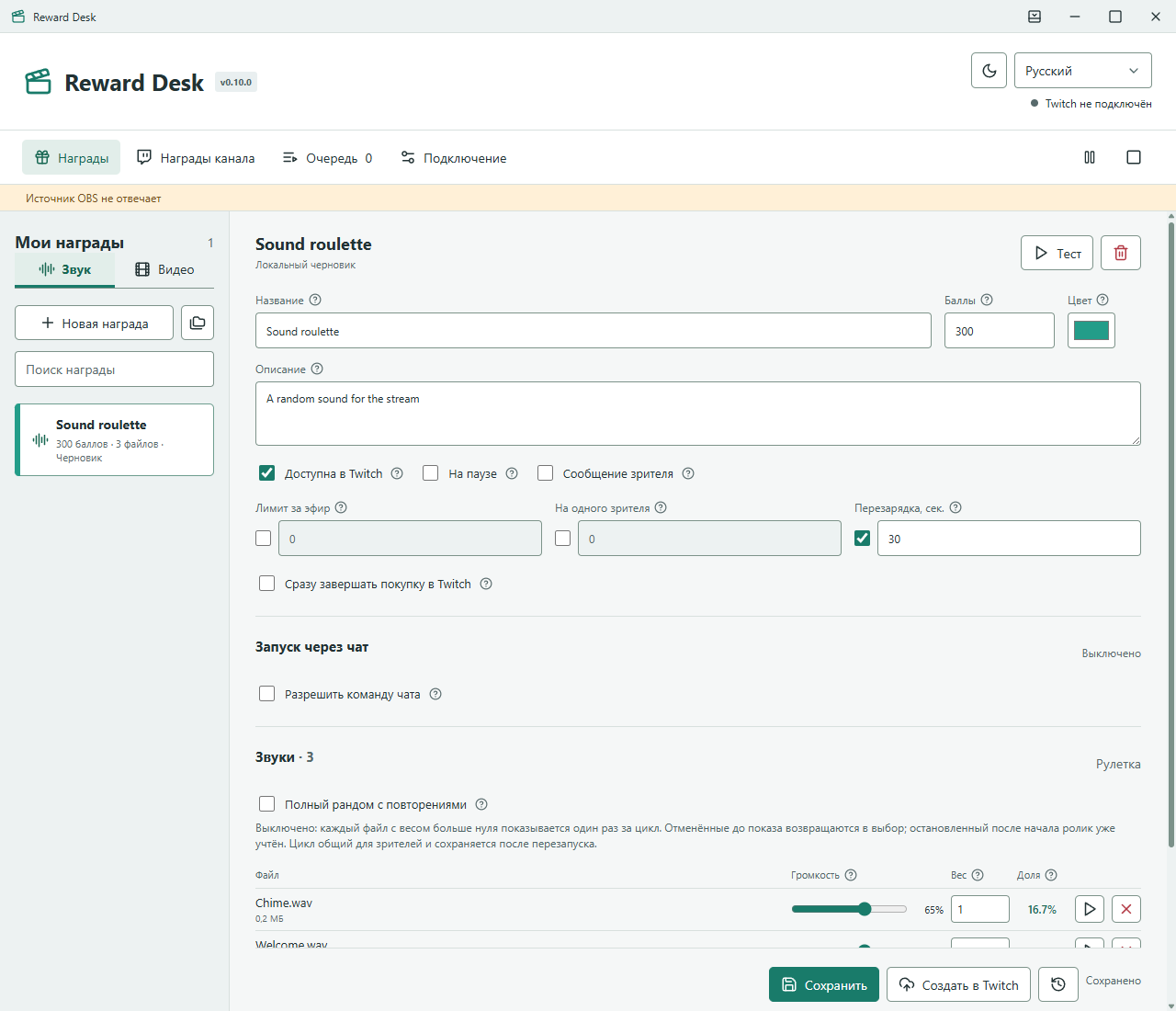Check Разрешить команду чата

pyautogui.click(x=267, y=694)
